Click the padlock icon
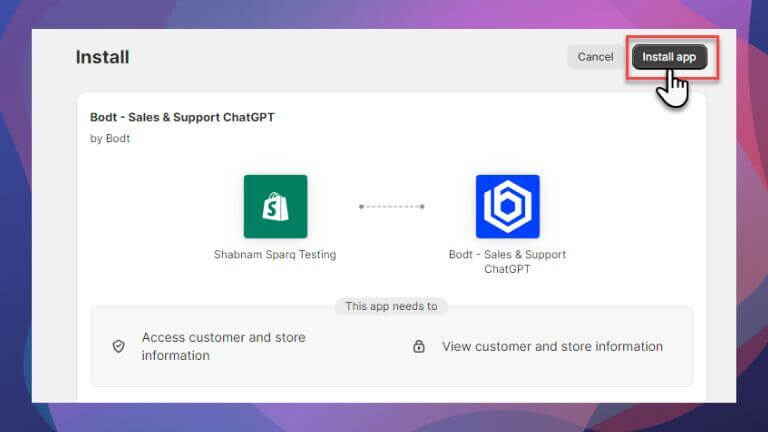The width and height of the screenshot is (768, 432). pyautogui.click(x=419, y=346)
